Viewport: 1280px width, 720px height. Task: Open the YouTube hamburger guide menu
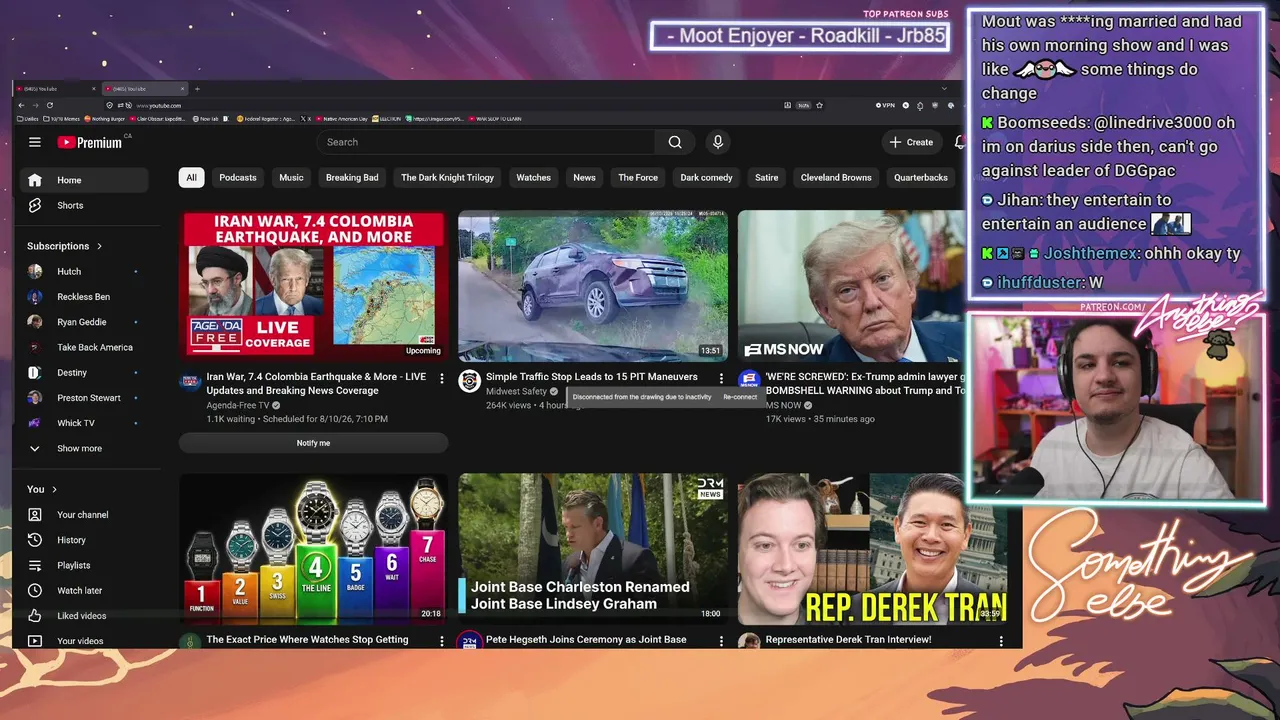(35, 142)
